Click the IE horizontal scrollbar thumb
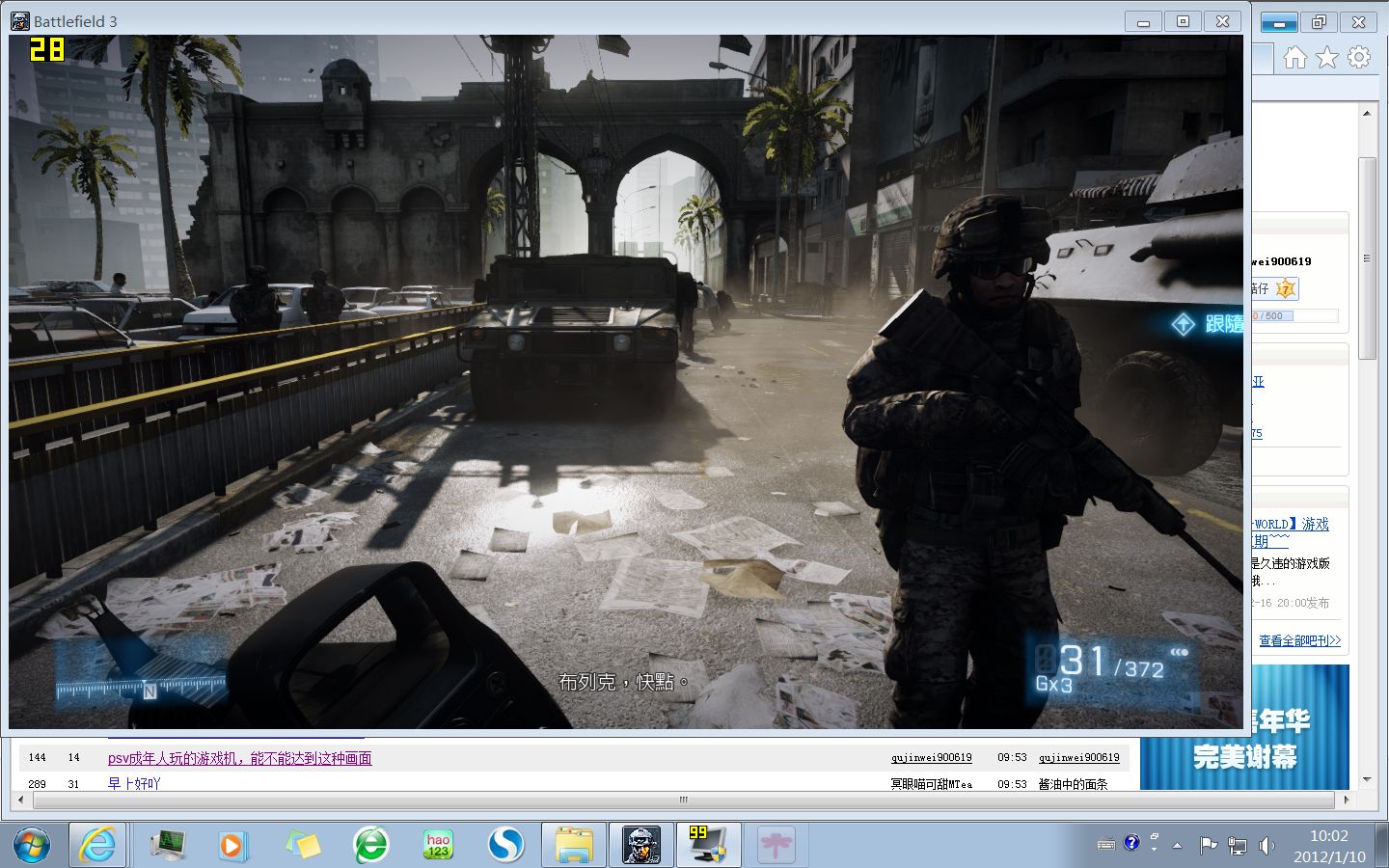This screenshot has height=868, width=1389. tap(684, 800)
